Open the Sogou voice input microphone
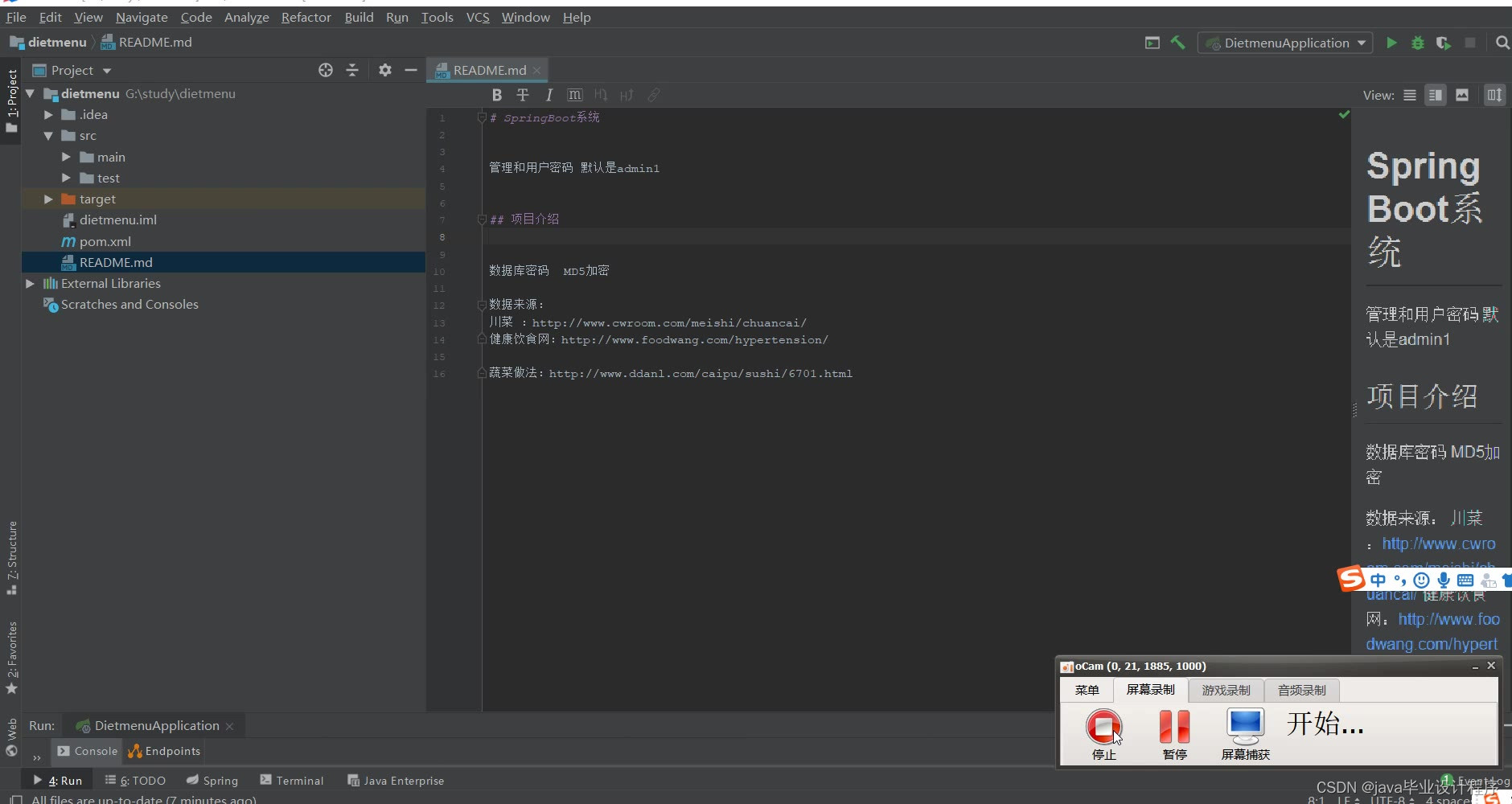1512x804 pixels. (1444, 580)
